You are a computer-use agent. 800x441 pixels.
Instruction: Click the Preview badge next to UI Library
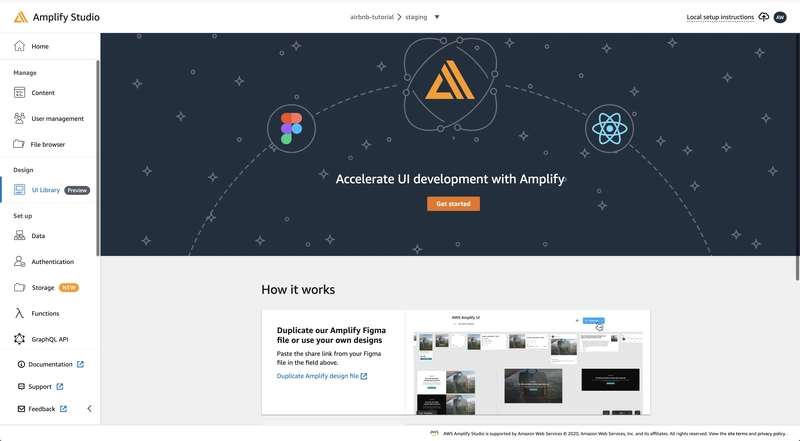(77, 190)
